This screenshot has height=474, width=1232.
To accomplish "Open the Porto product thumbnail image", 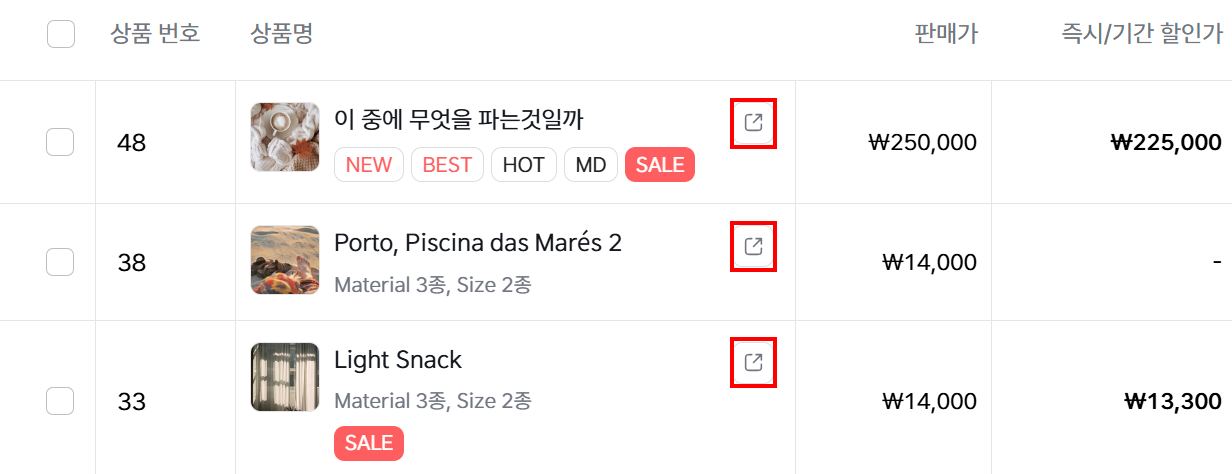I will tap(285, 260).
